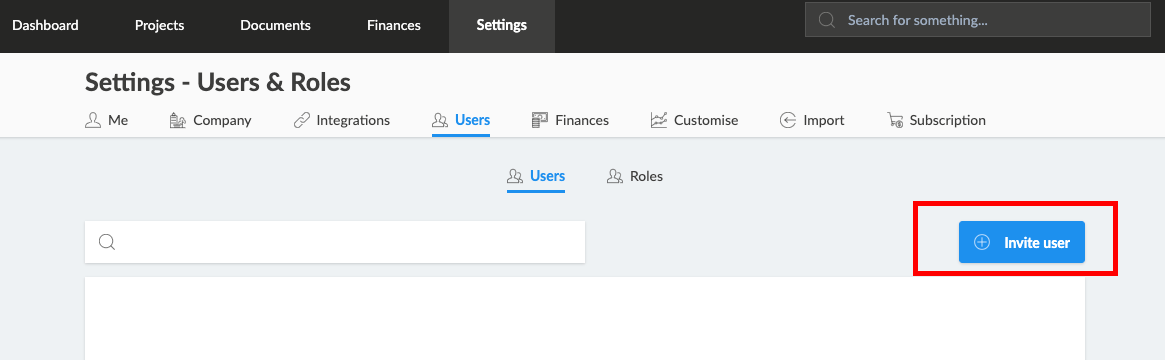Click the Subscription cart icon
The height and width of the screenshot is (360, 1165).
[895, 120]
